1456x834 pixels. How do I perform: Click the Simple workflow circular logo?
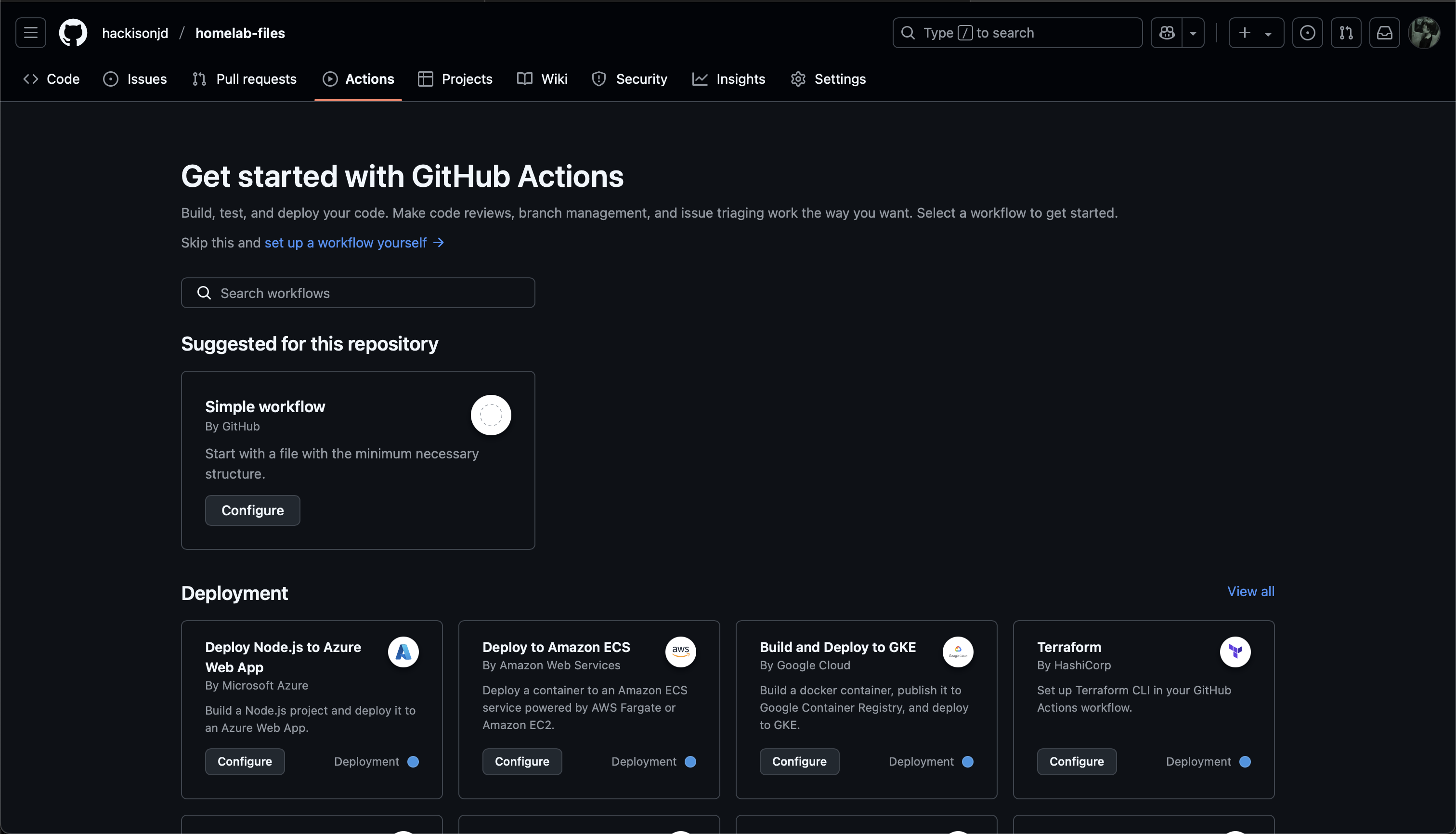491,415
